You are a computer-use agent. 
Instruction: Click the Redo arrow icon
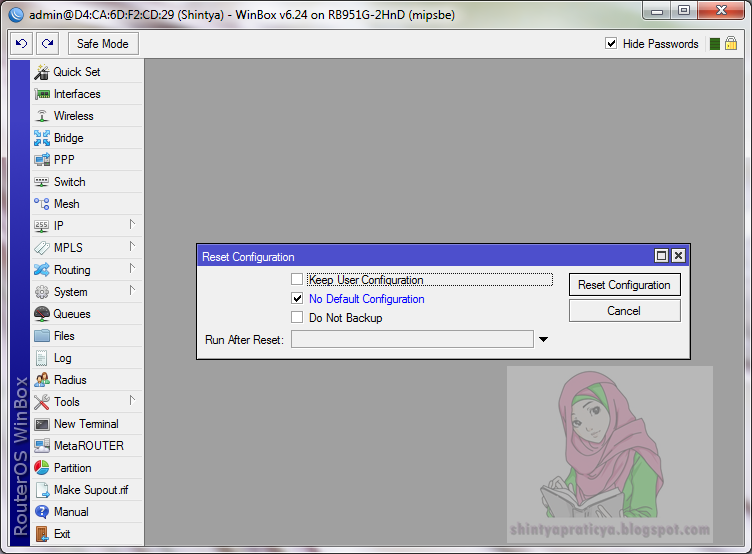pyautogui.click(x=47, y=44)
